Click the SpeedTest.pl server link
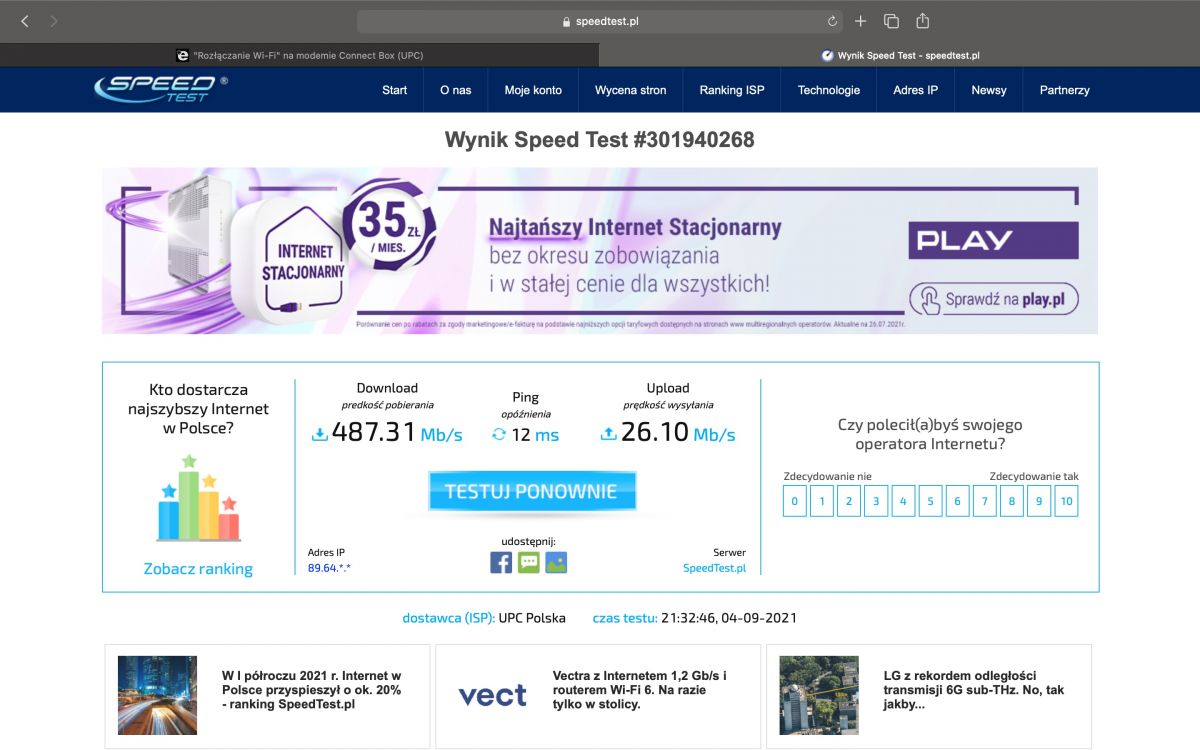1200x750 pixels. (714, 568)
